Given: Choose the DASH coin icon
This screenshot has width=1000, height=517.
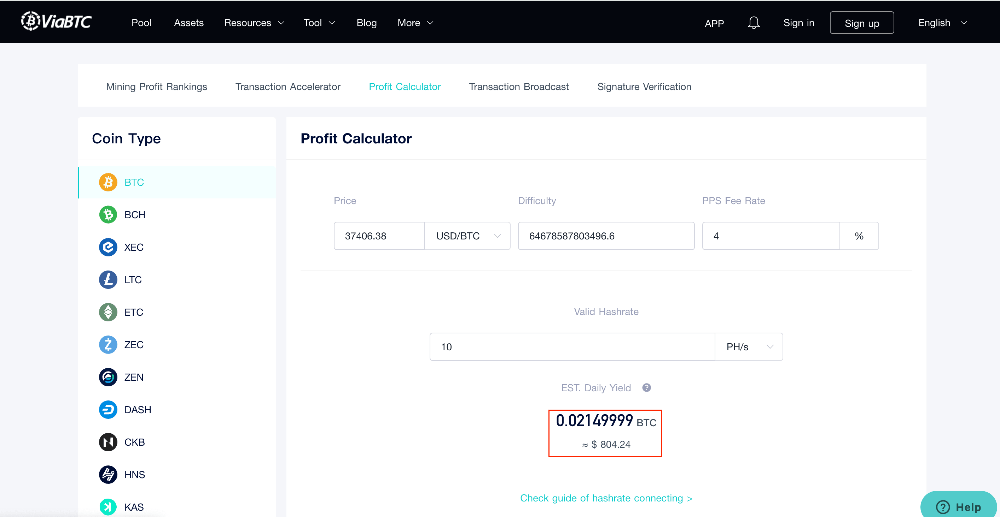Looking at the screenshot, I should click(x=108, y=410).
